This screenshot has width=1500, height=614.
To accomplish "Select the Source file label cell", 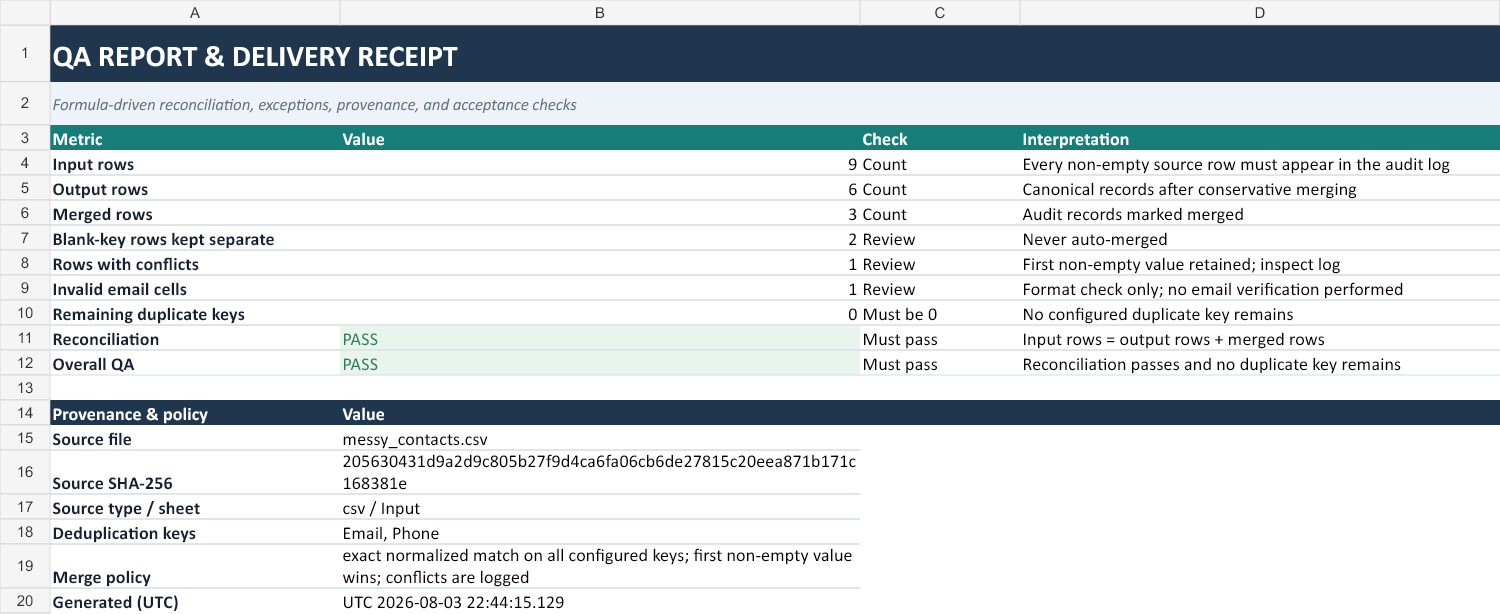I will (195, 438).
